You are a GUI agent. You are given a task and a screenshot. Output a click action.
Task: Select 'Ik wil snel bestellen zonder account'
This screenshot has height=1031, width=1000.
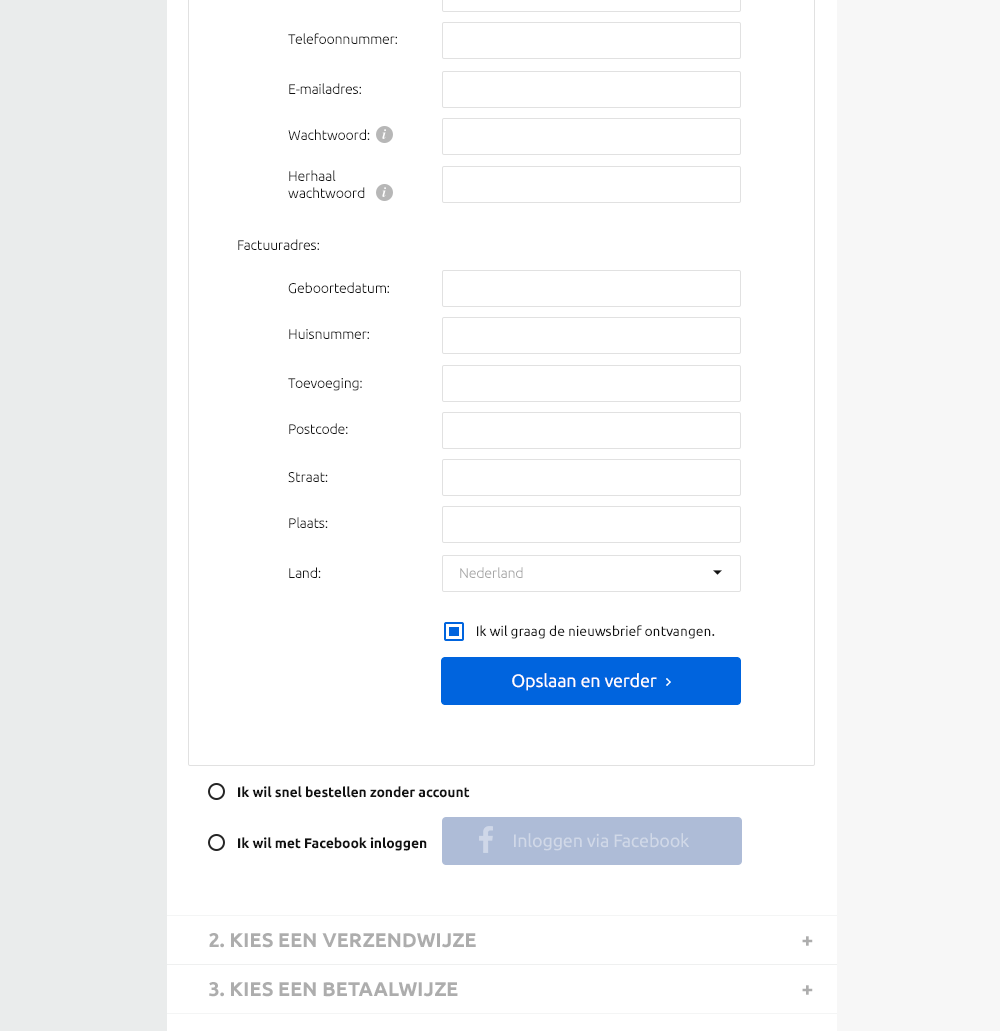tap(216, 792)
